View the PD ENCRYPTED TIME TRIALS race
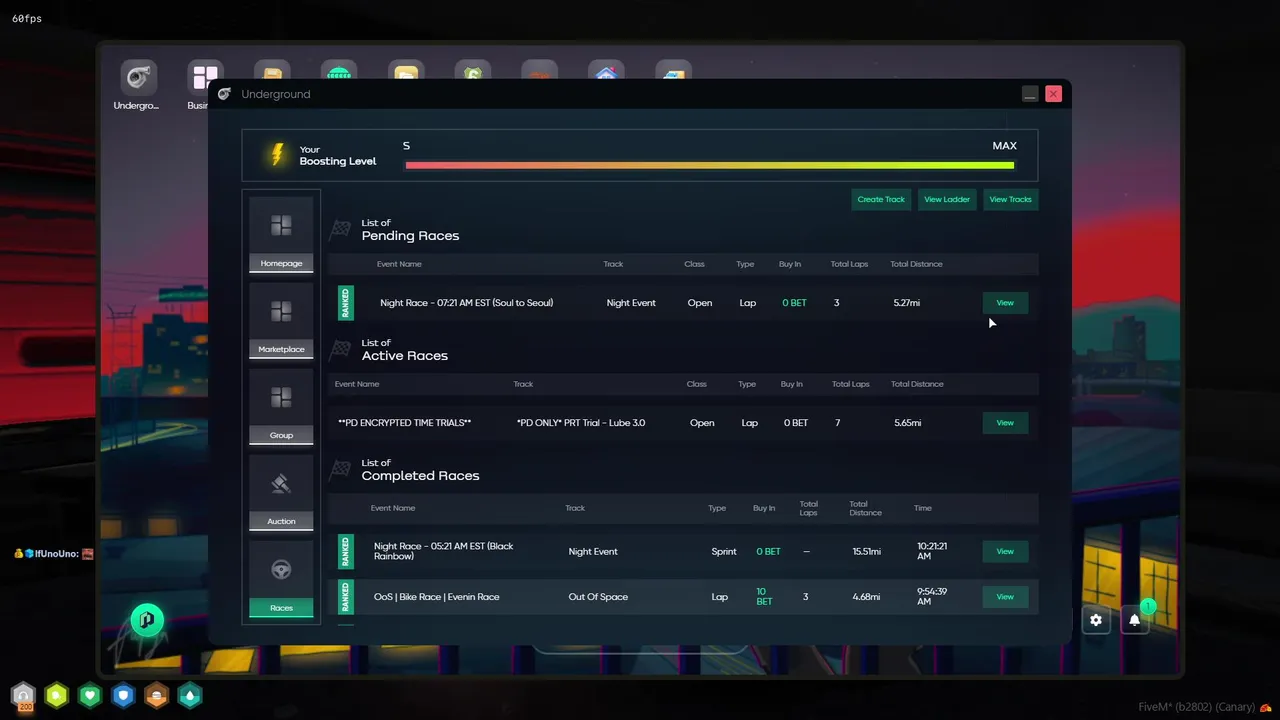 pyautogui.click(x=1005, y=423)
